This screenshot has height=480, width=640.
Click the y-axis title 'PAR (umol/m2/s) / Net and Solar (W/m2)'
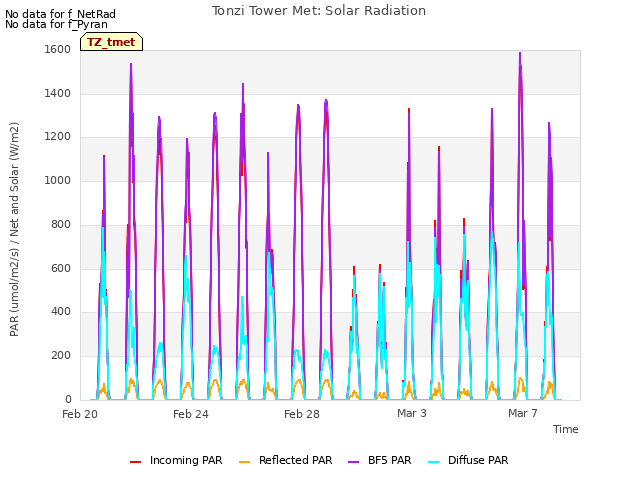click(14, 229)
